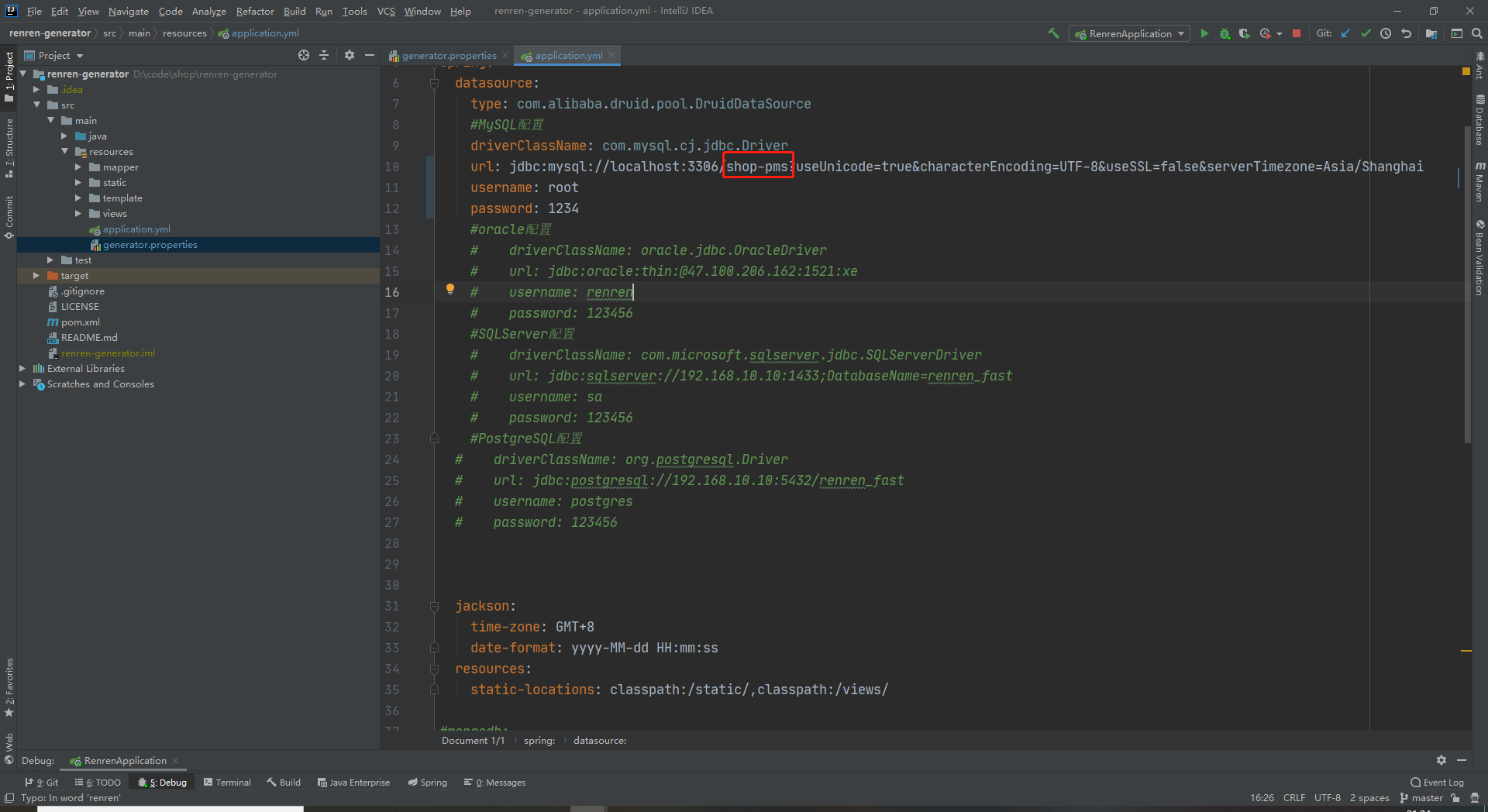Image resolution: width=1488 pixels, height=812 pixels.
Task: Open the Structure side panel
Action: [9, 147]
